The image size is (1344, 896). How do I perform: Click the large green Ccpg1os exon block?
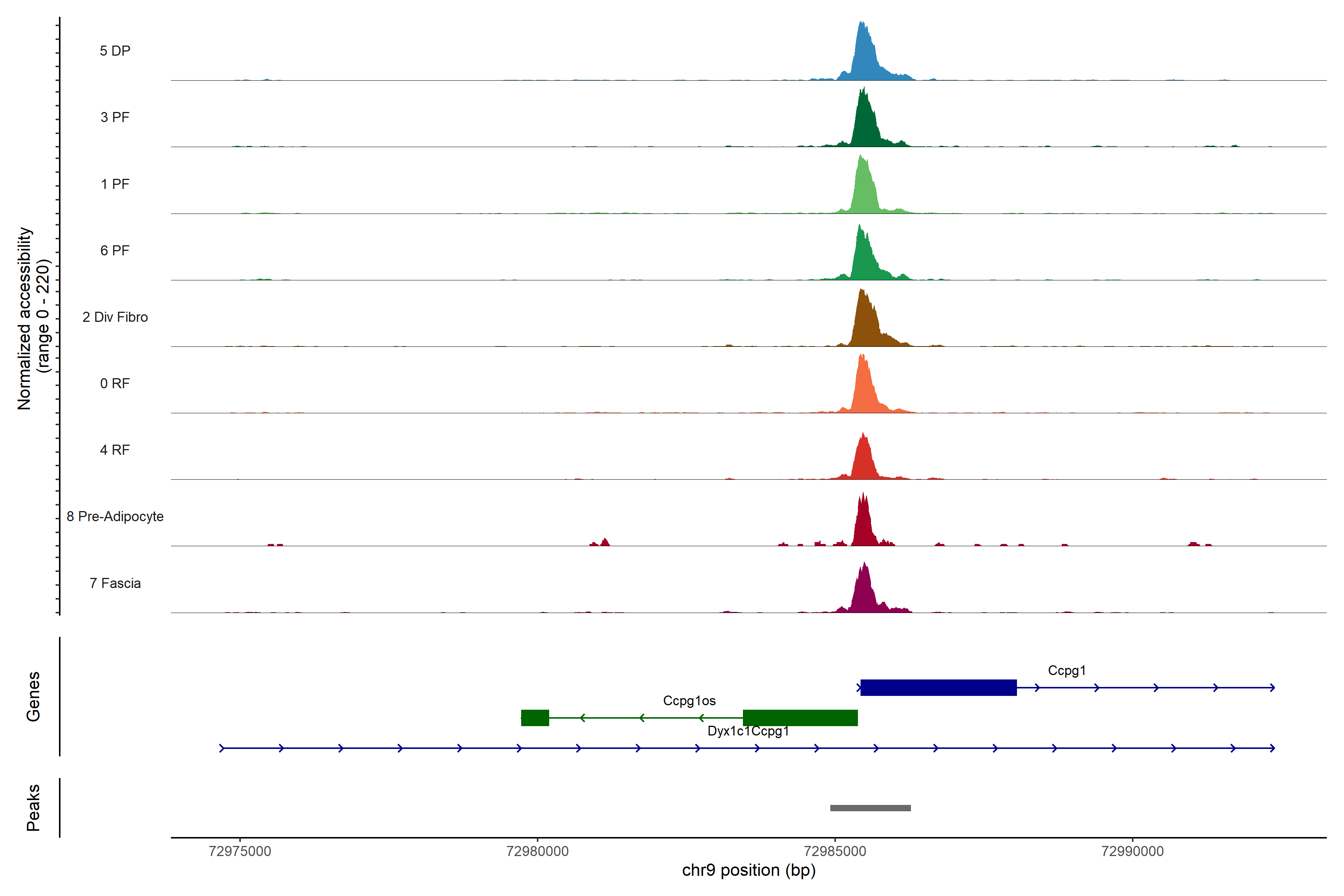[x=800, y=718]
